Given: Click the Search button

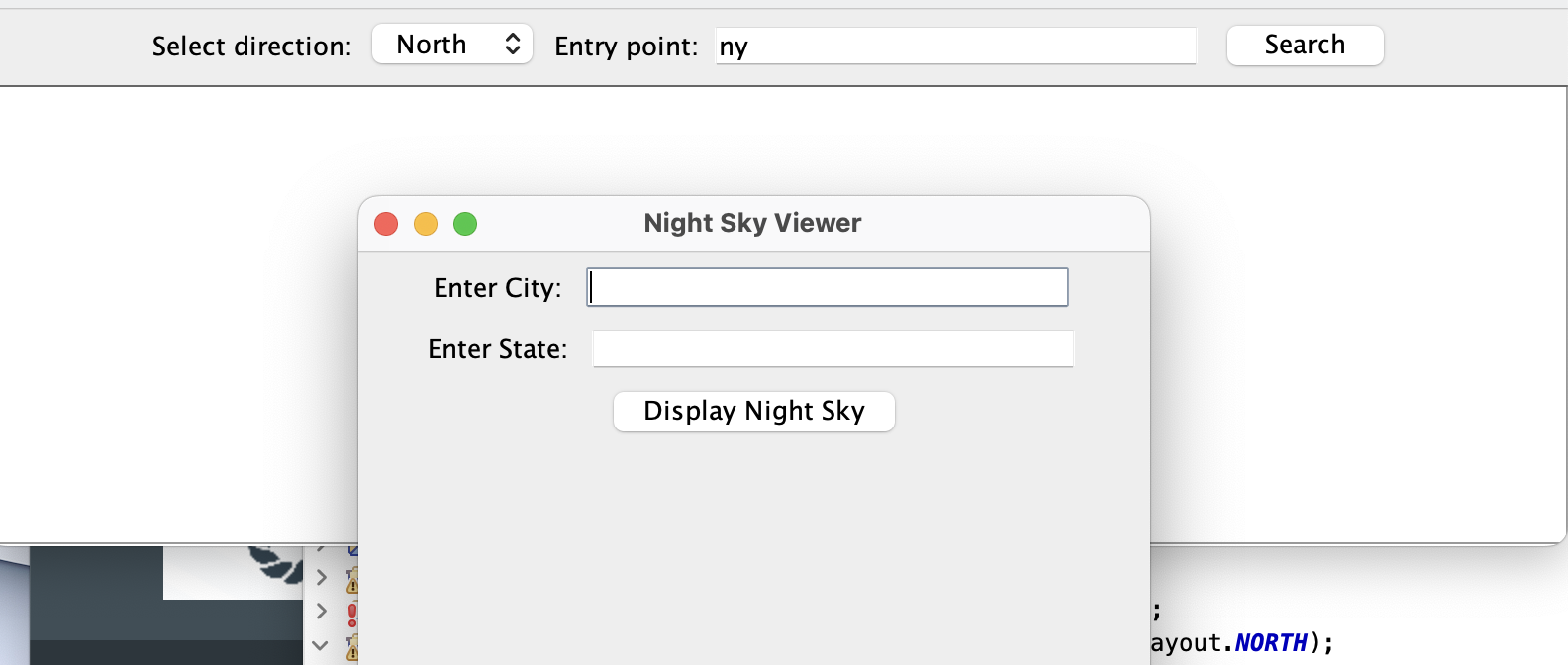Looking at the screenshot, I should (x=1305, y=46).
